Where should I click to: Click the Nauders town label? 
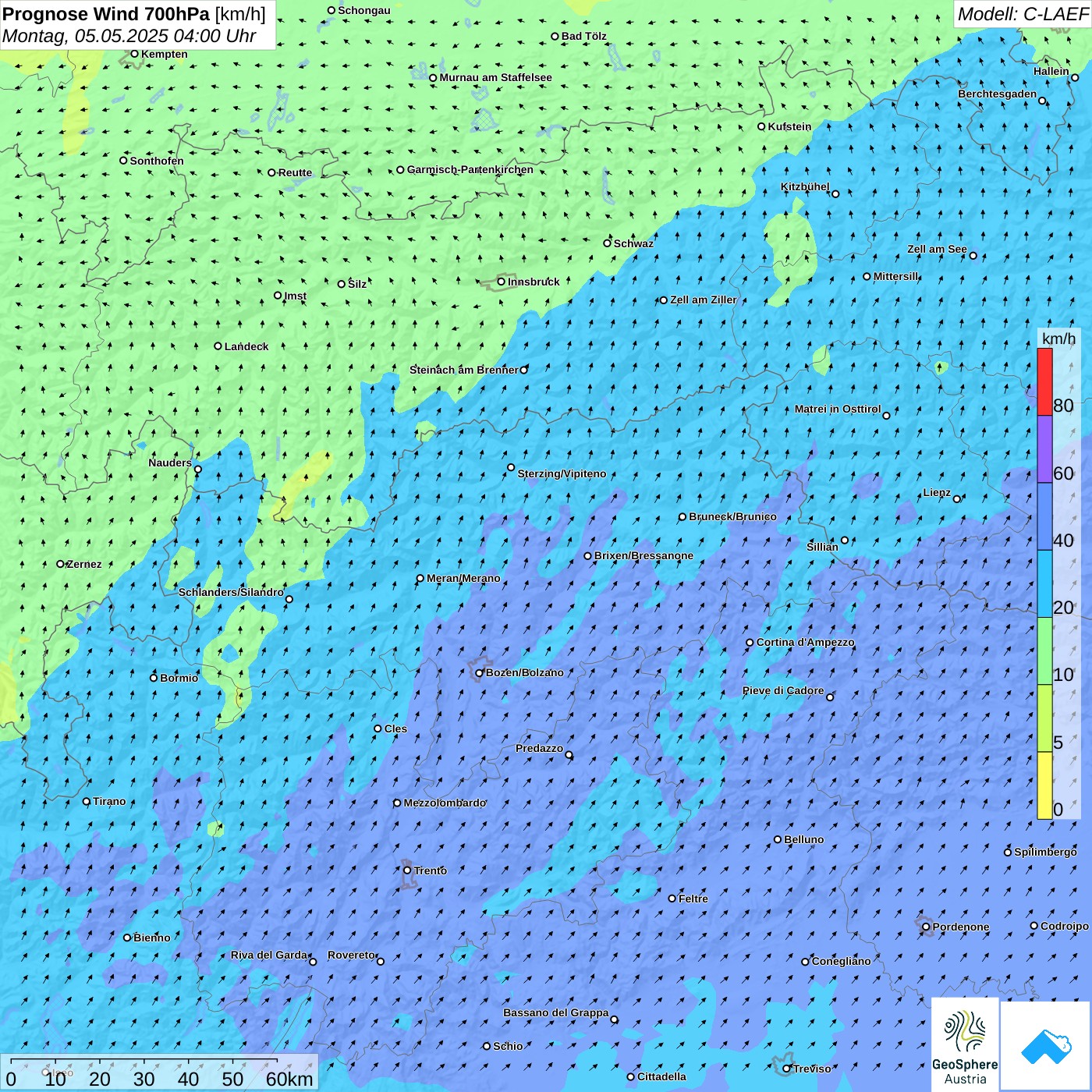click(x=170, y=463)
